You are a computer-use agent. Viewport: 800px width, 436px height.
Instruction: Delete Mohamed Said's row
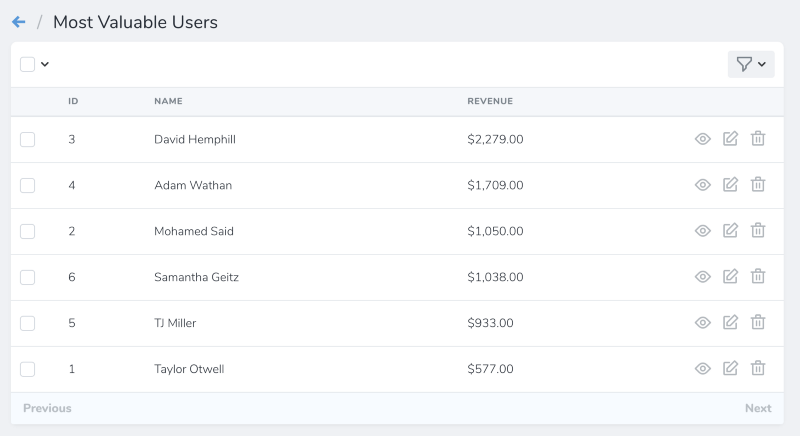pyautogui.click(x=758, y=231)
